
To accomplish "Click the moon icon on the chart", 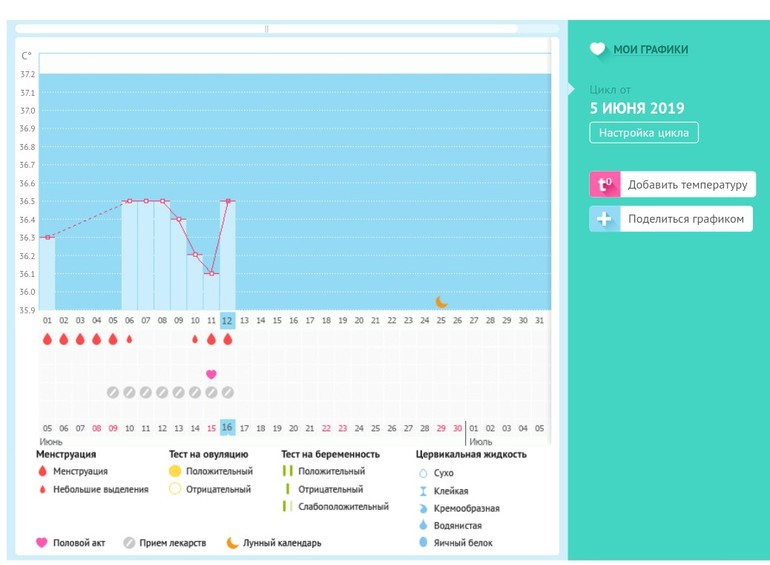I will (x=441, y=301).
